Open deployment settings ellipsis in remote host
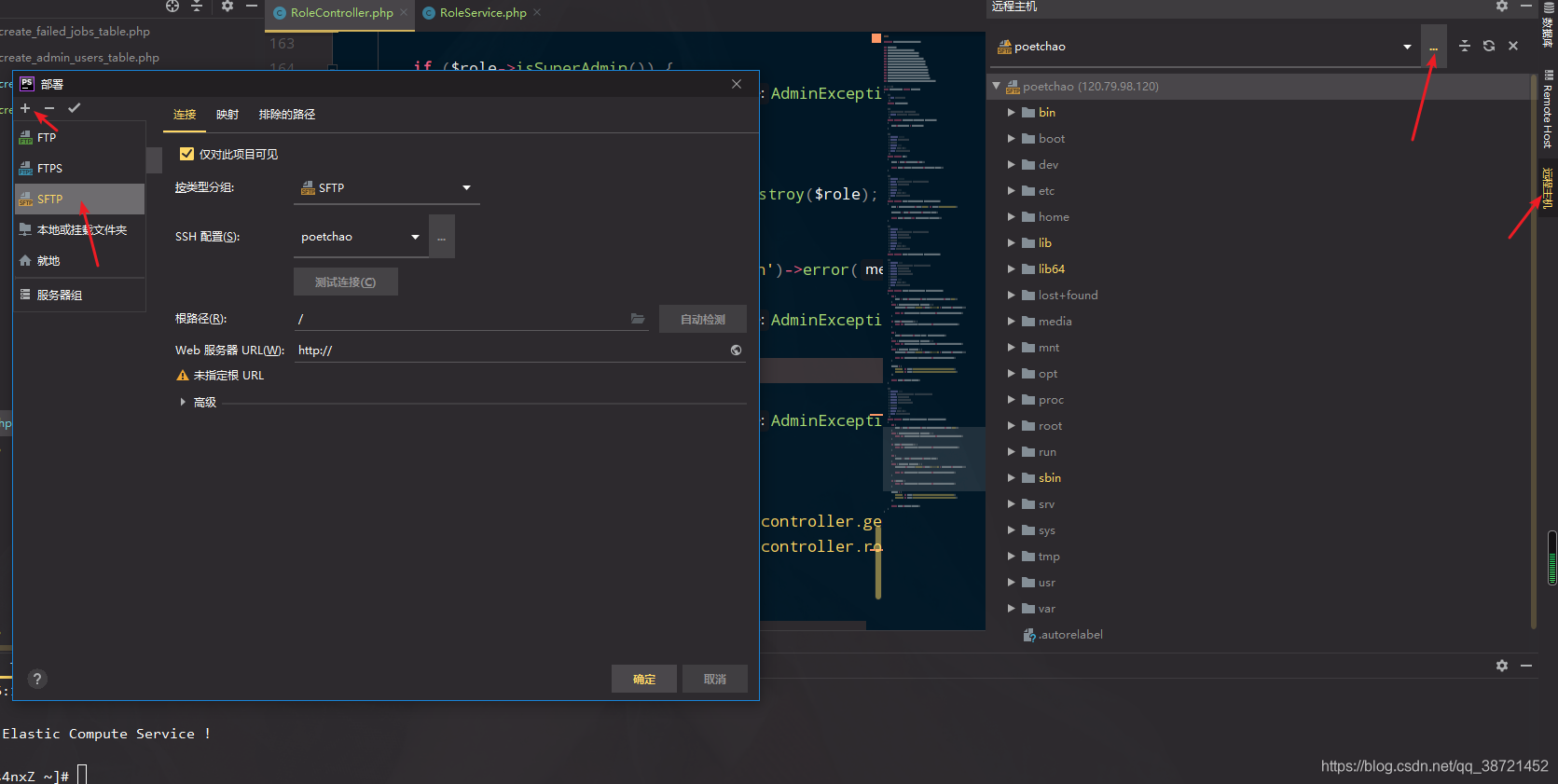Image resolution: width=1558 pixels, height=784 pixels. [1434, 47]
